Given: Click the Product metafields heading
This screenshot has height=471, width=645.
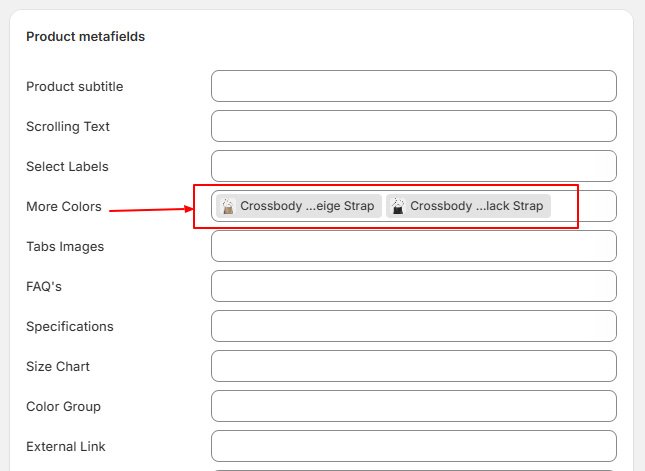Looking at the screenshot, I should coord(86,37).
